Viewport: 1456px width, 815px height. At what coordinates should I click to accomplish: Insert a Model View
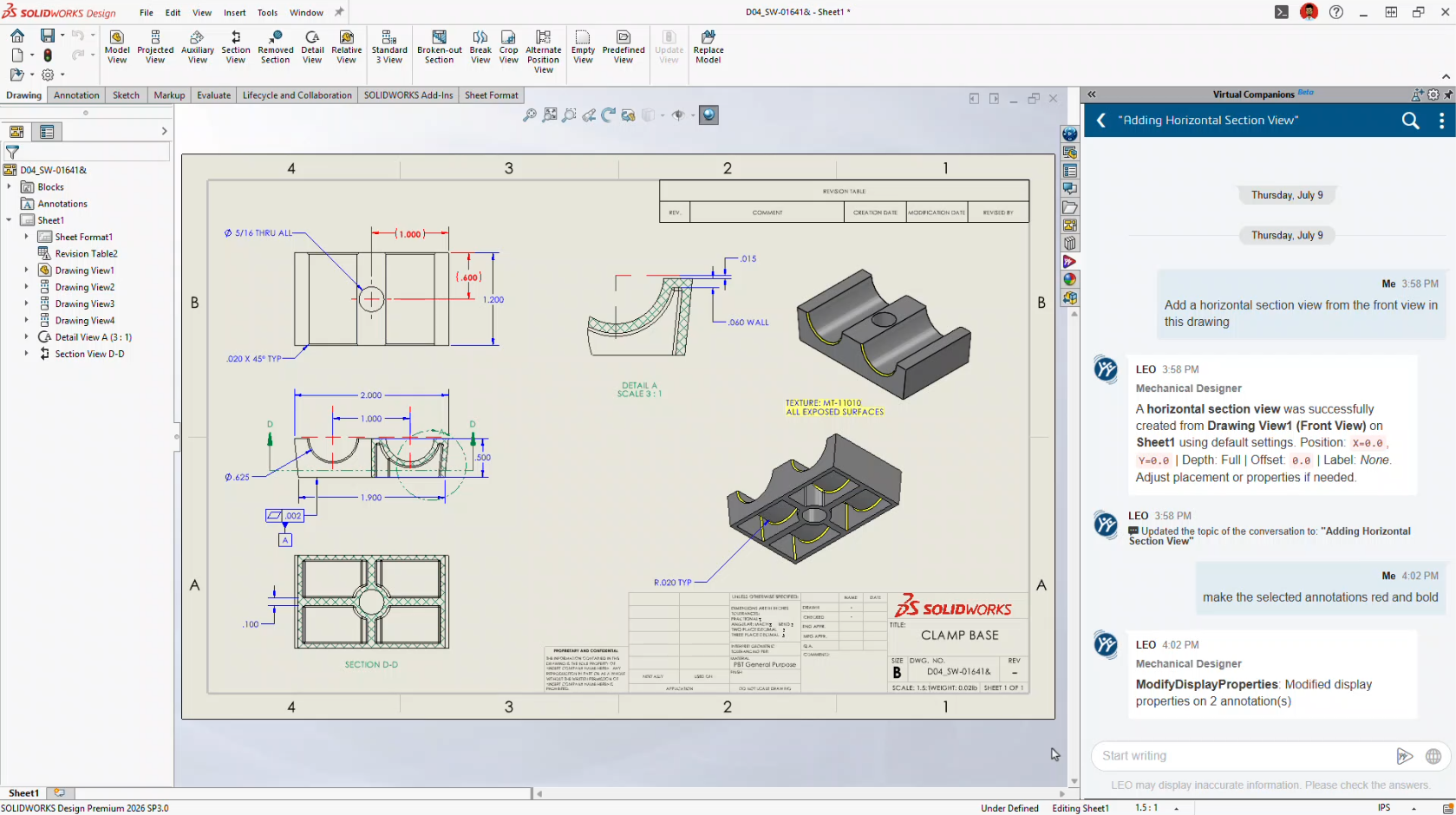117,47
